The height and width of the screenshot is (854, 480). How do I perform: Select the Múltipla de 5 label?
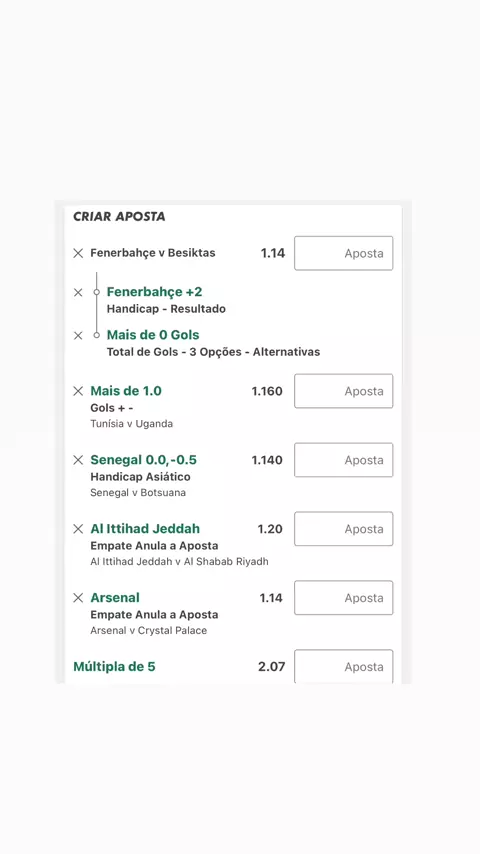click(114, 667)
